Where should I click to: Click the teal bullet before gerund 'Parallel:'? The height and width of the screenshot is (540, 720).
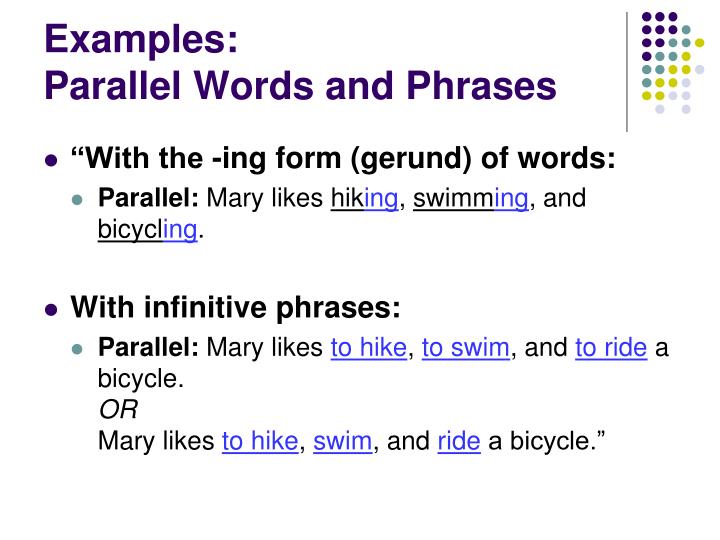77,200
